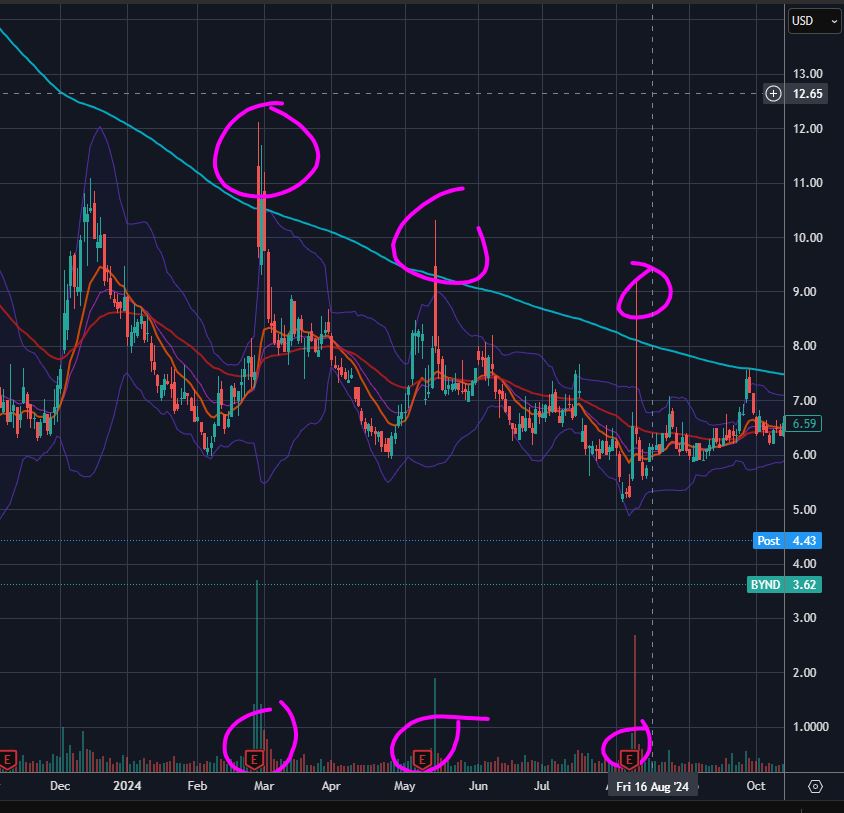Click the May label on time axis
This screenshot has width=844, height=813.
(404, 786)
